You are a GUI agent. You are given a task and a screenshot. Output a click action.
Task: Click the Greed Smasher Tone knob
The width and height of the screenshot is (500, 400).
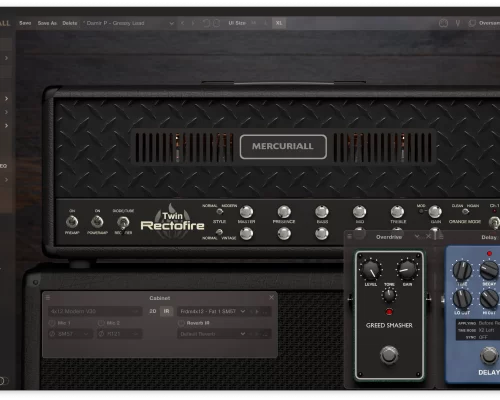[389, 295]
